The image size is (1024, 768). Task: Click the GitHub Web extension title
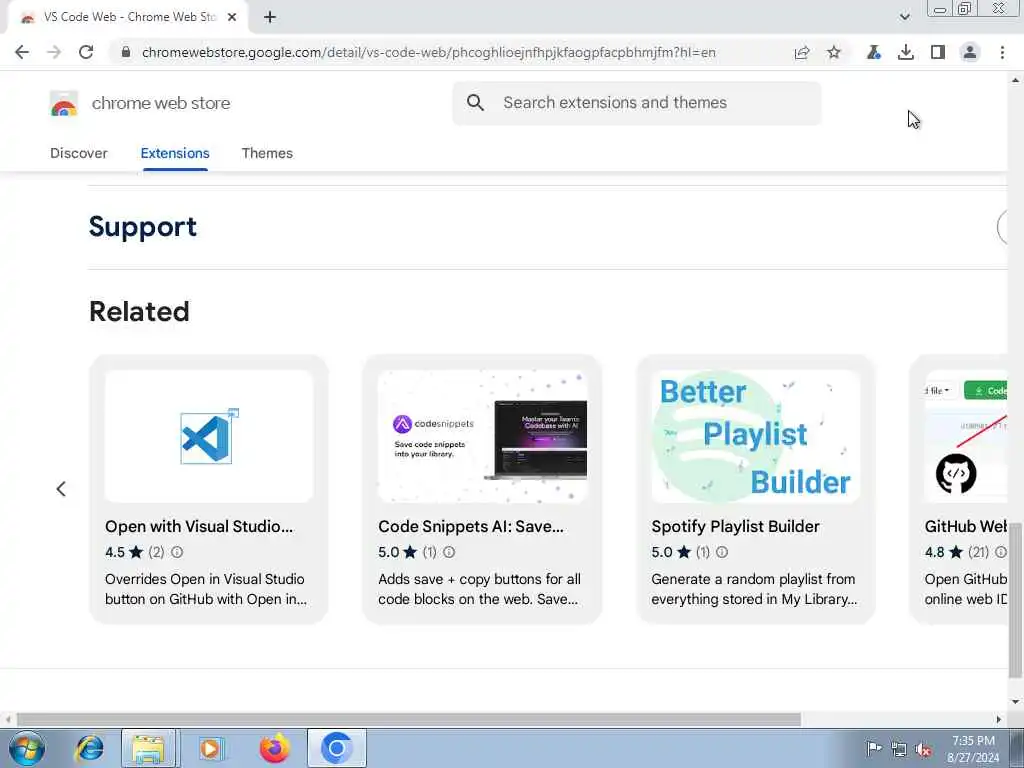tap(966, 526)
